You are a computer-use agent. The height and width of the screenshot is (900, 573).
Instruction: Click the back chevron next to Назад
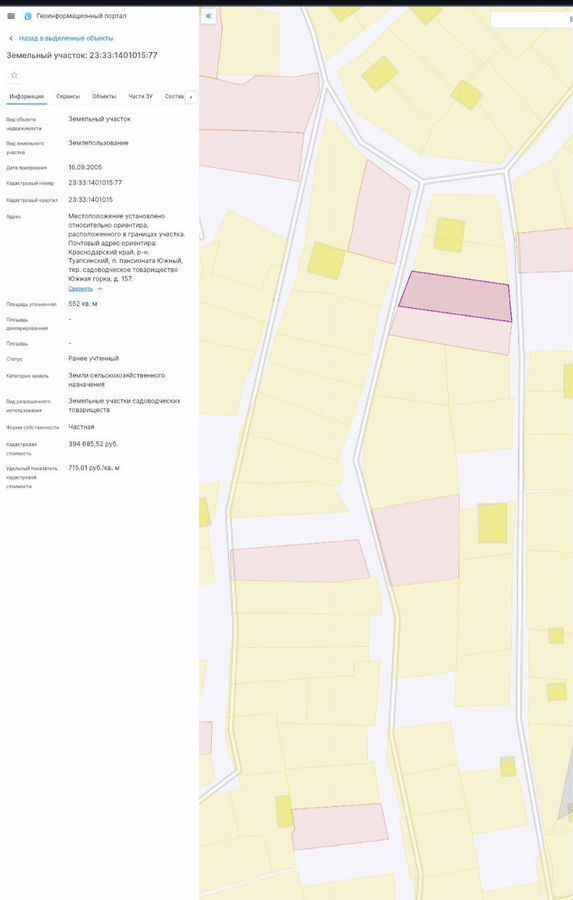(11, 38)
